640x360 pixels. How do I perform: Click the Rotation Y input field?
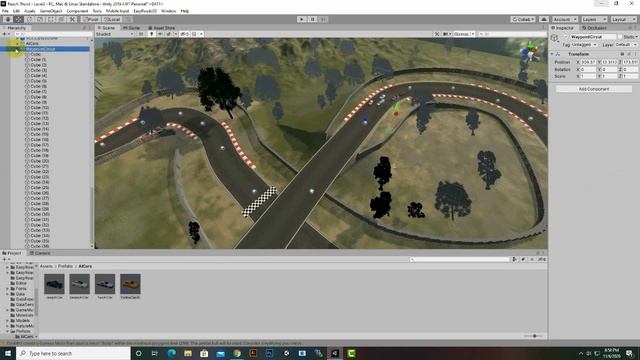(x=610, y=69)
